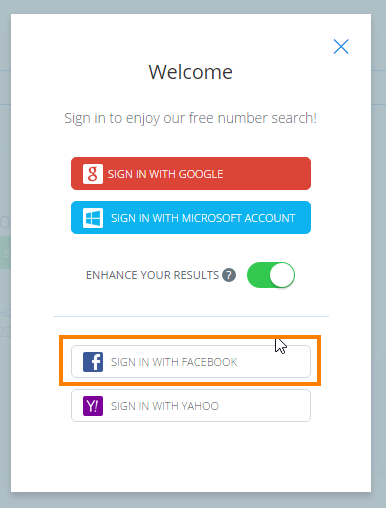Sign in with Microsoft Account

(x=191, y=218)
